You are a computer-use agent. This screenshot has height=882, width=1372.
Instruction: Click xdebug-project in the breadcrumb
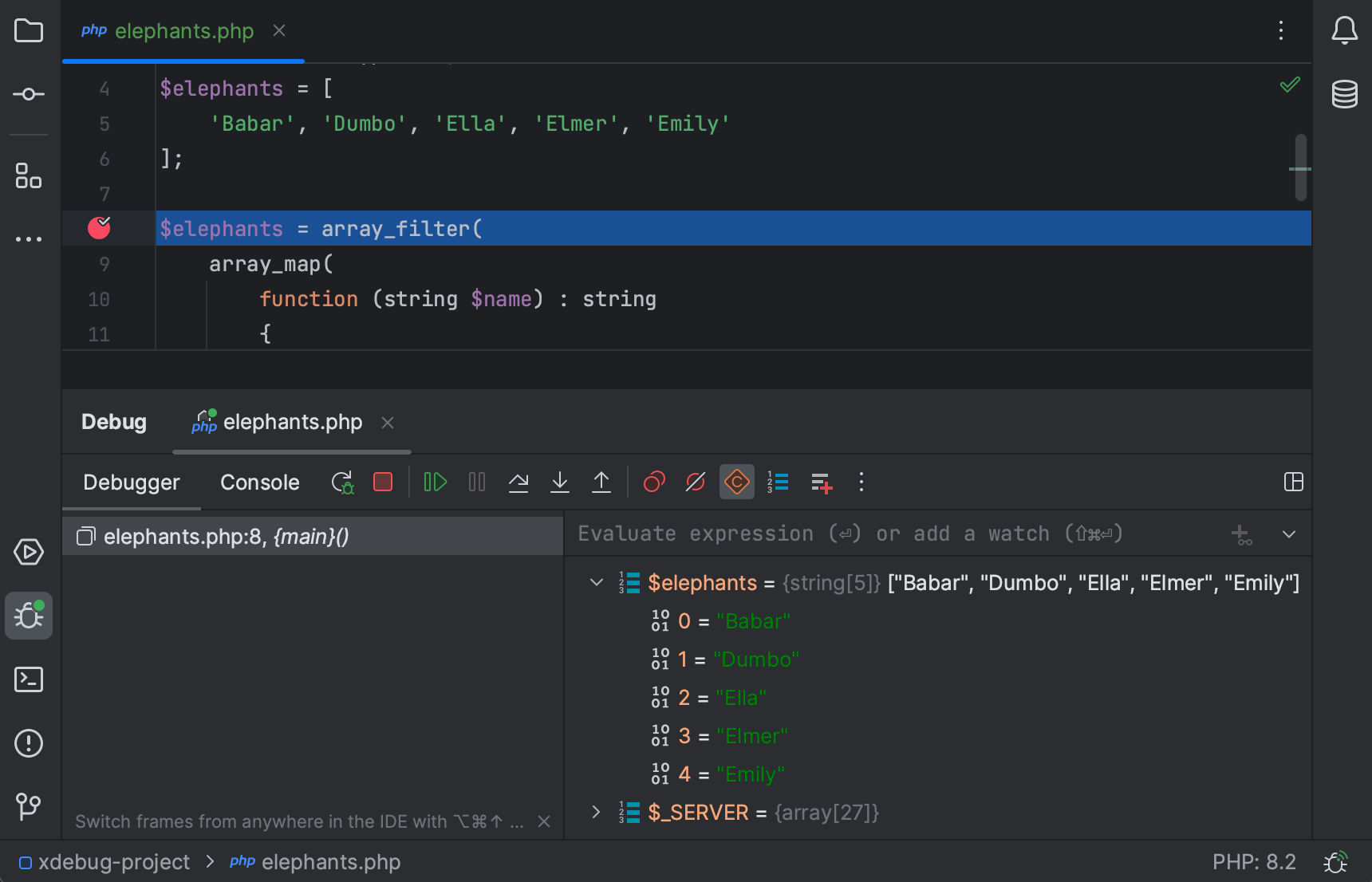(x=113, y=862)
